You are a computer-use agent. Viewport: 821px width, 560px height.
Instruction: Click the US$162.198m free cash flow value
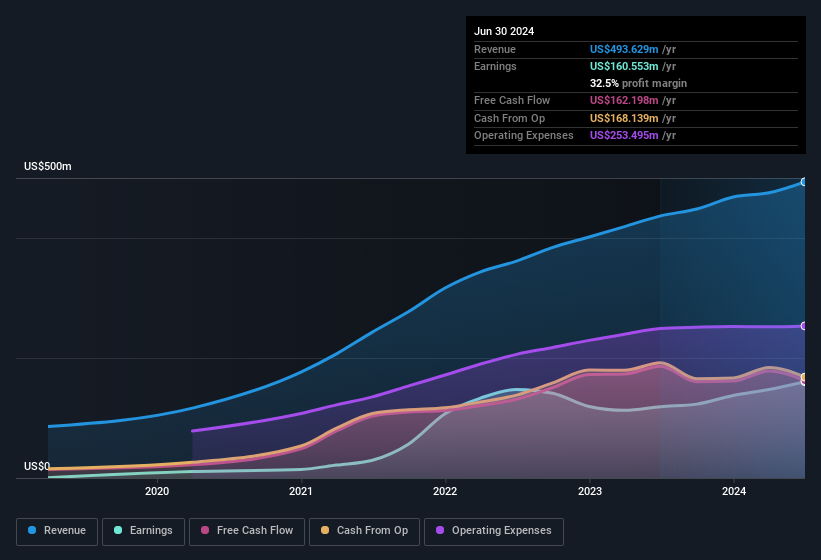(624, 100)
